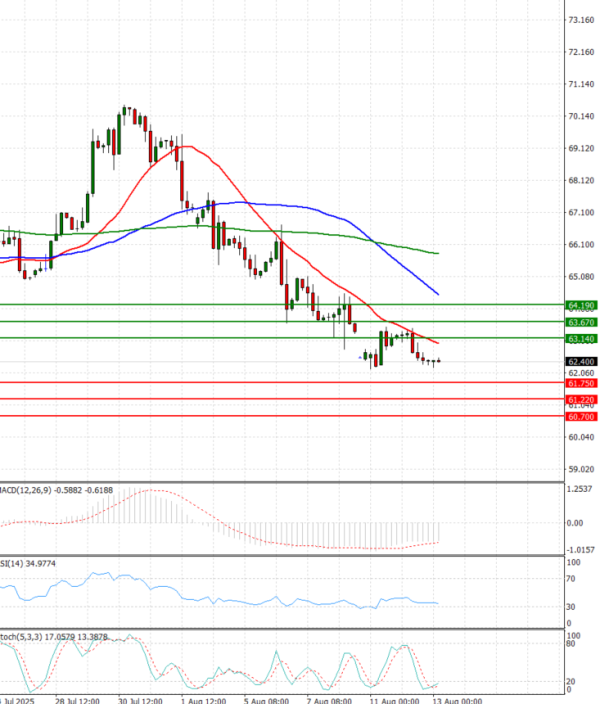Select the RSI(14) 34.9774 indicator label
The image size is (600, 704).
click(x=28, y=563)
